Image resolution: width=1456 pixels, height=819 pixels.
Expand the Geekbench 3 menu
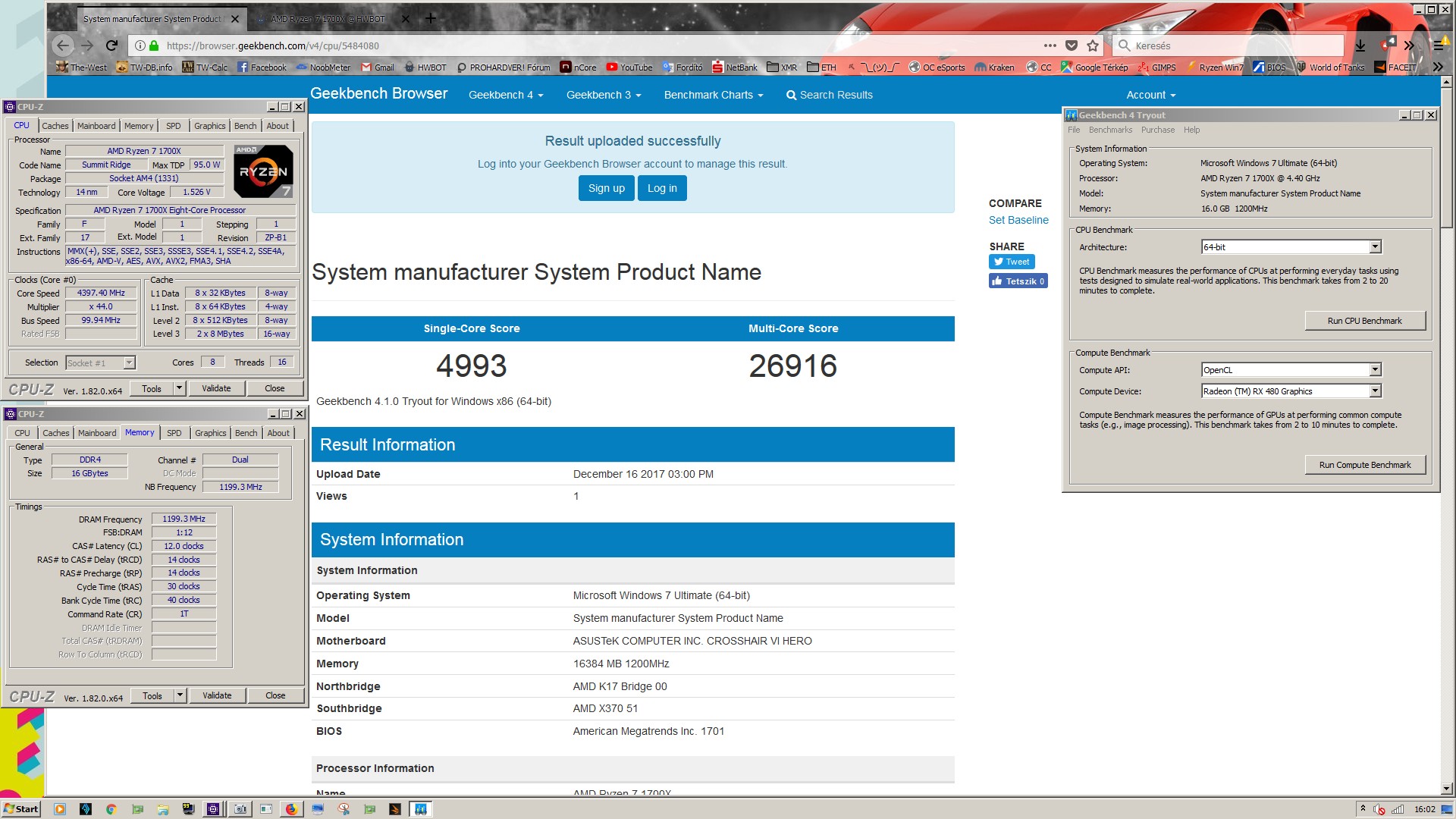tap(604, 95)
